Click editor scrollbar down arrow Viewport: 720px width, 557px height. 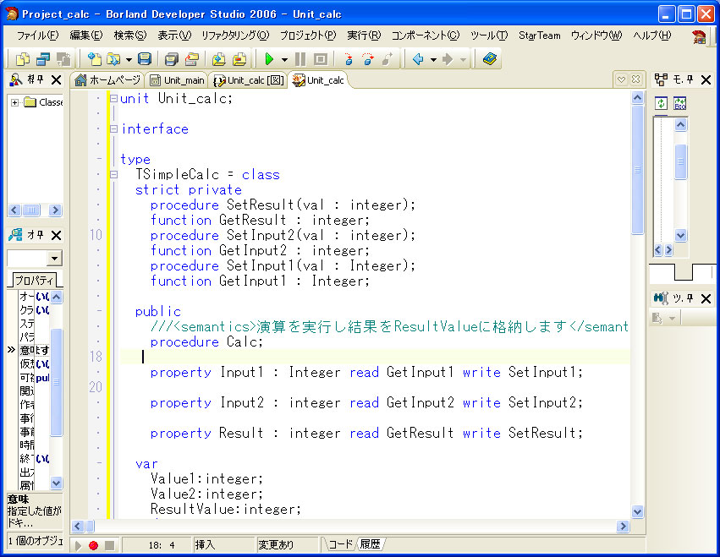638,512
